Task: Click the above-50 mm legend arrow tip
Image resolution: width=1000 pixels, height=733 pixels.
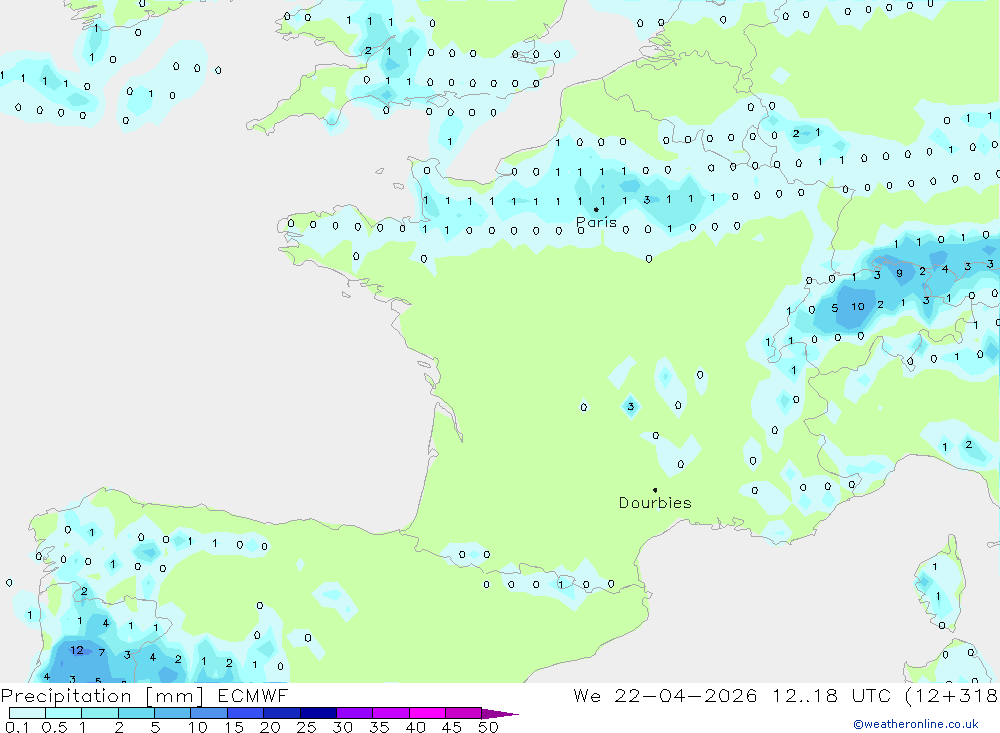Action: [501, 714]
